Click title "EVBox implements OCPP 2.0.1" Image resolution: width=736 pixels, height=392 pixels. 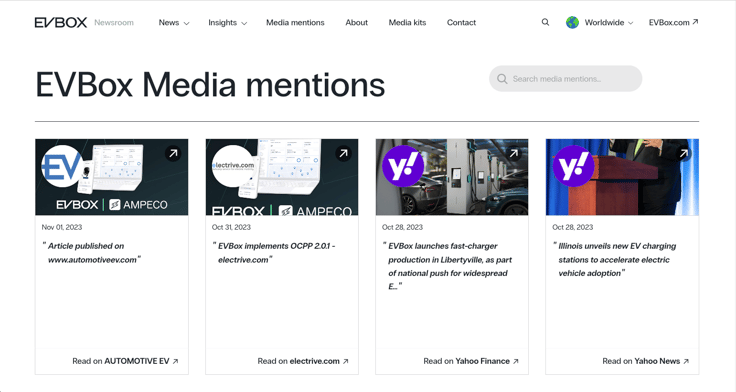click(x=274, y=253)
